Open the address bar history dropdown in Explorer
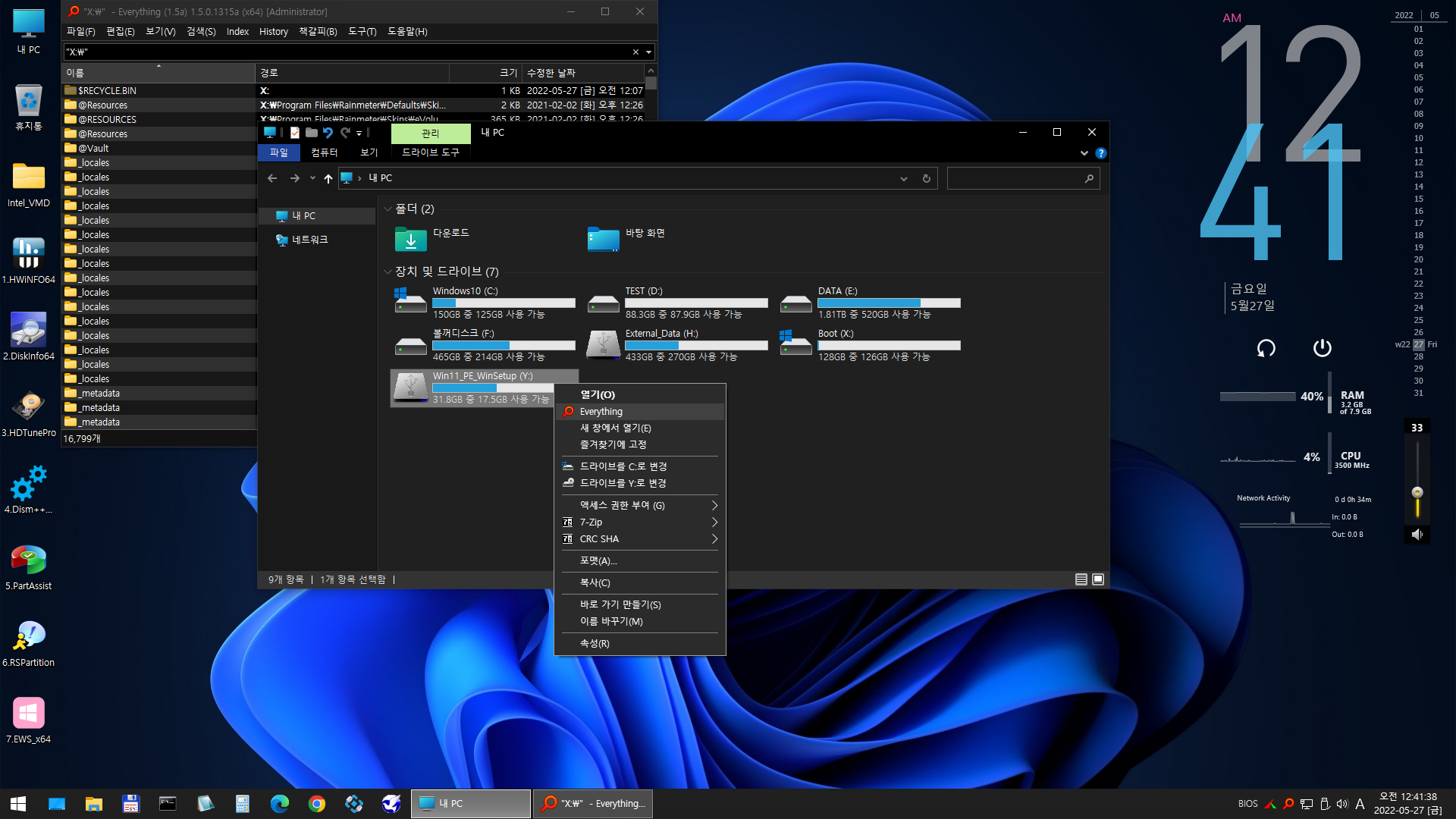Viewport: 1456px width, 819px height. [x=903, y=179]
